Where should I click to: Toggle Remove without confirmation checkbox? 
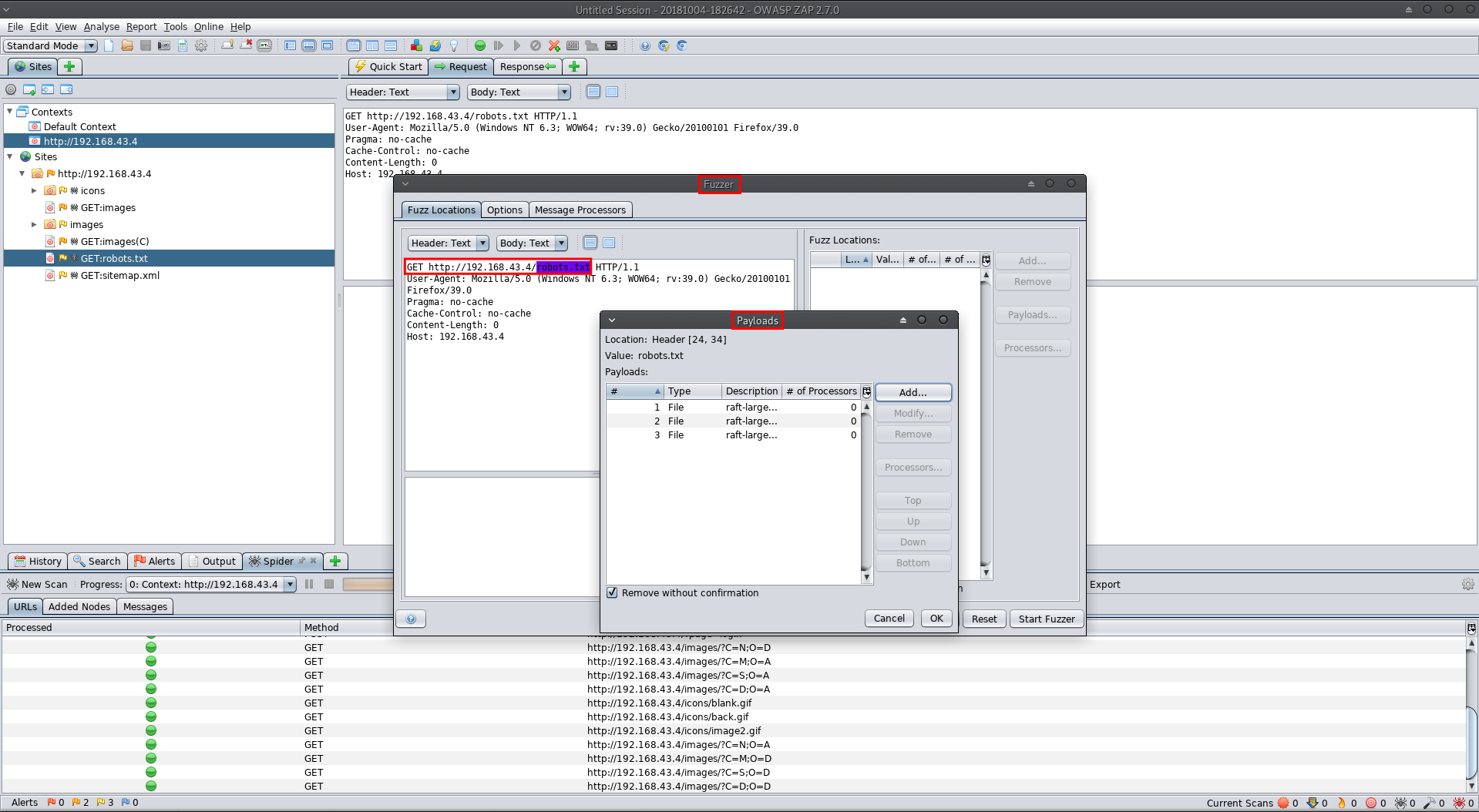click(612, 592)
